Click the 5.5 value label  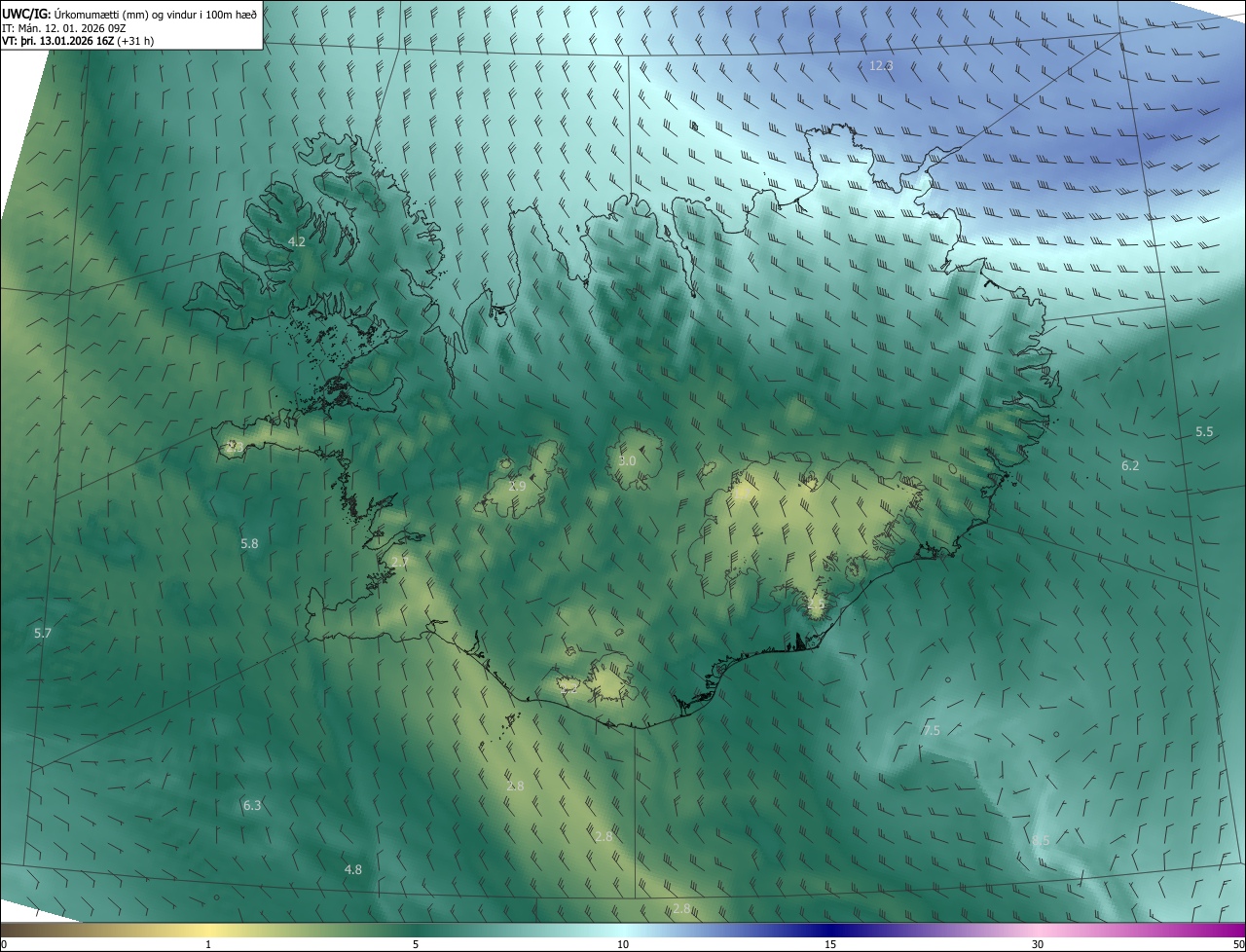[1204, 431]
